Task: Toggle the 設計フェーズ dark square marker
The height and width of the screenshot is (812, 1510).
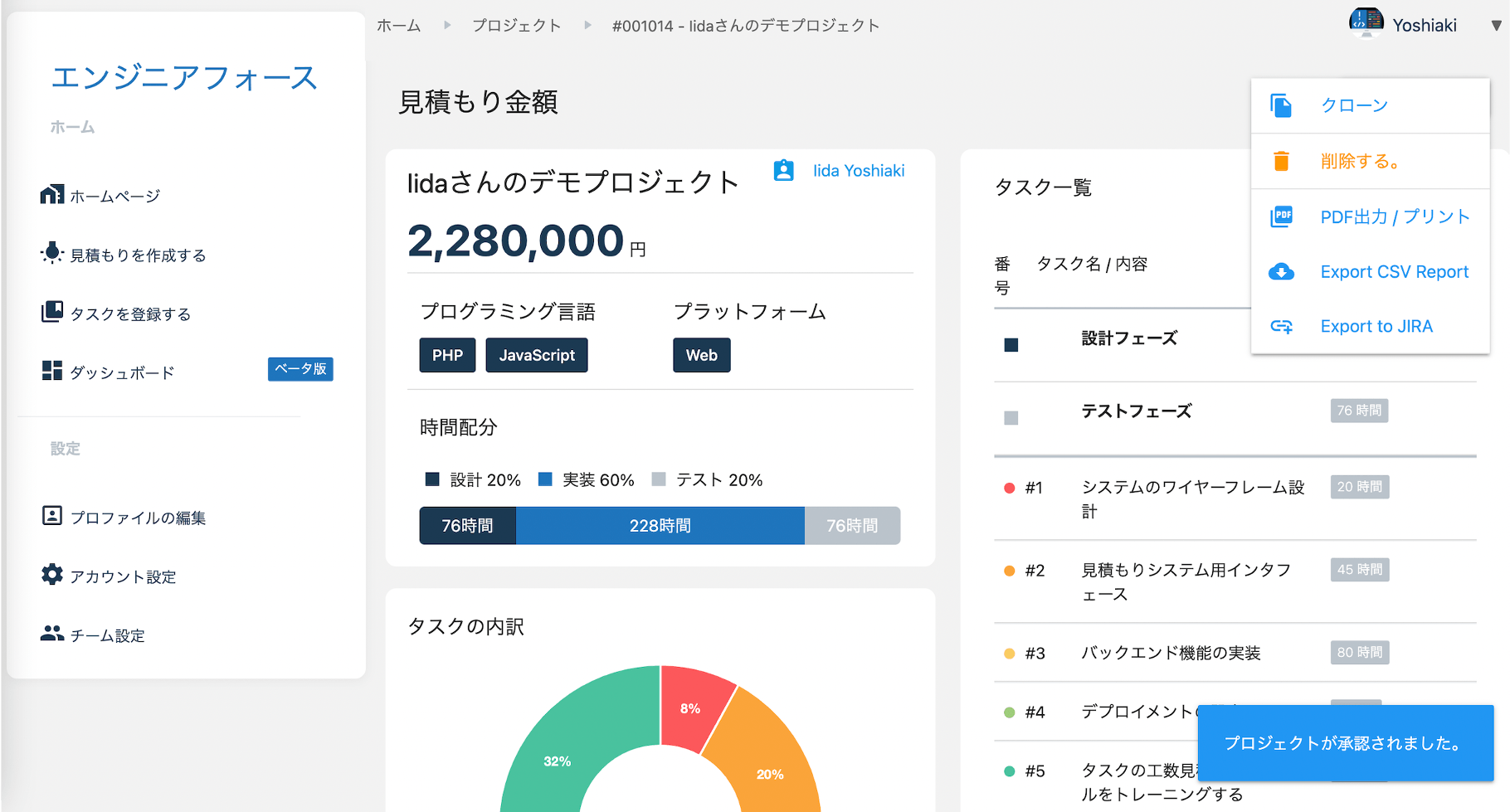Action: 1011,345
